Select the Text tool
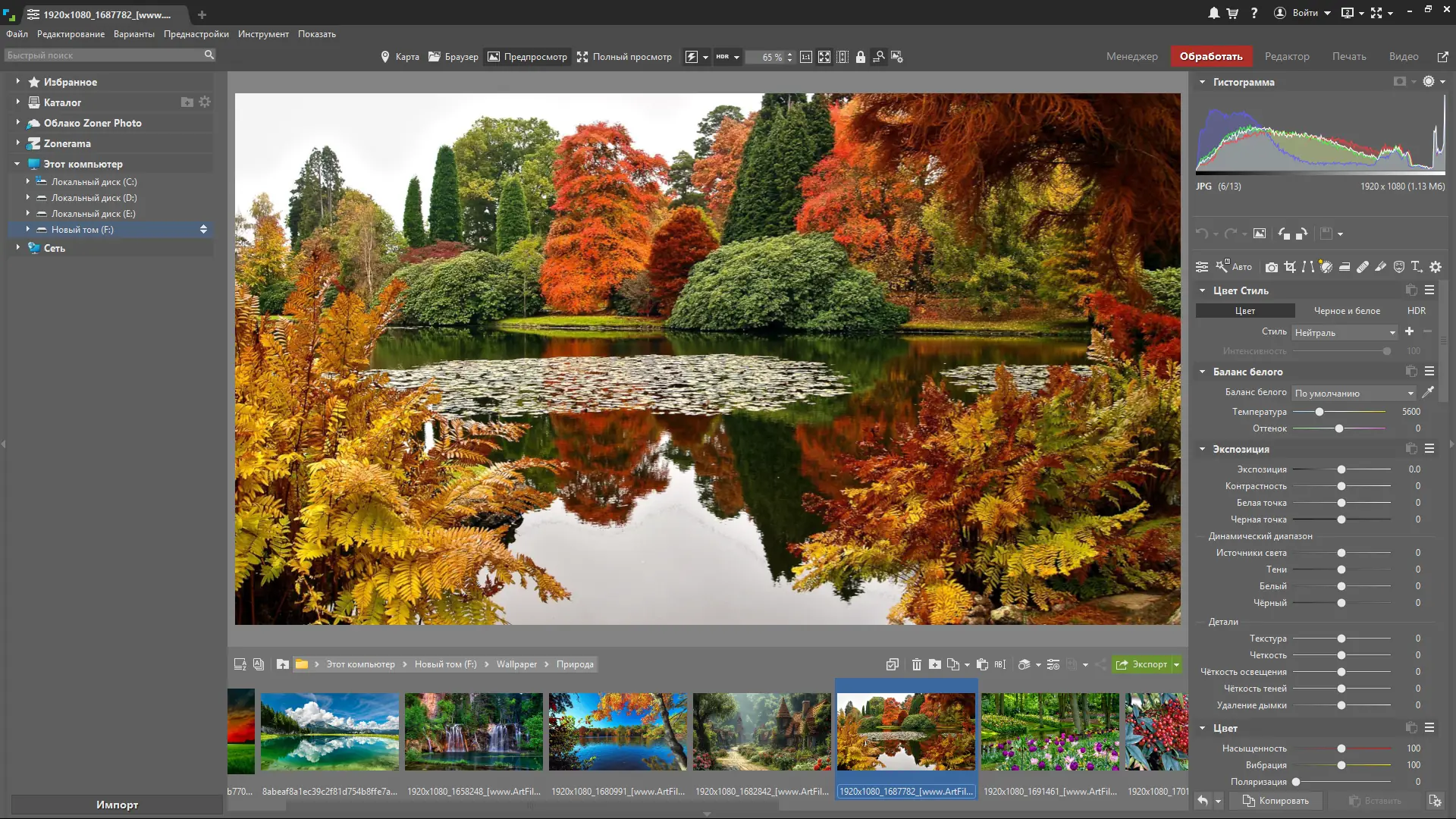The width and height of the screenshot is (1456, 819). tap(1417, 267)
